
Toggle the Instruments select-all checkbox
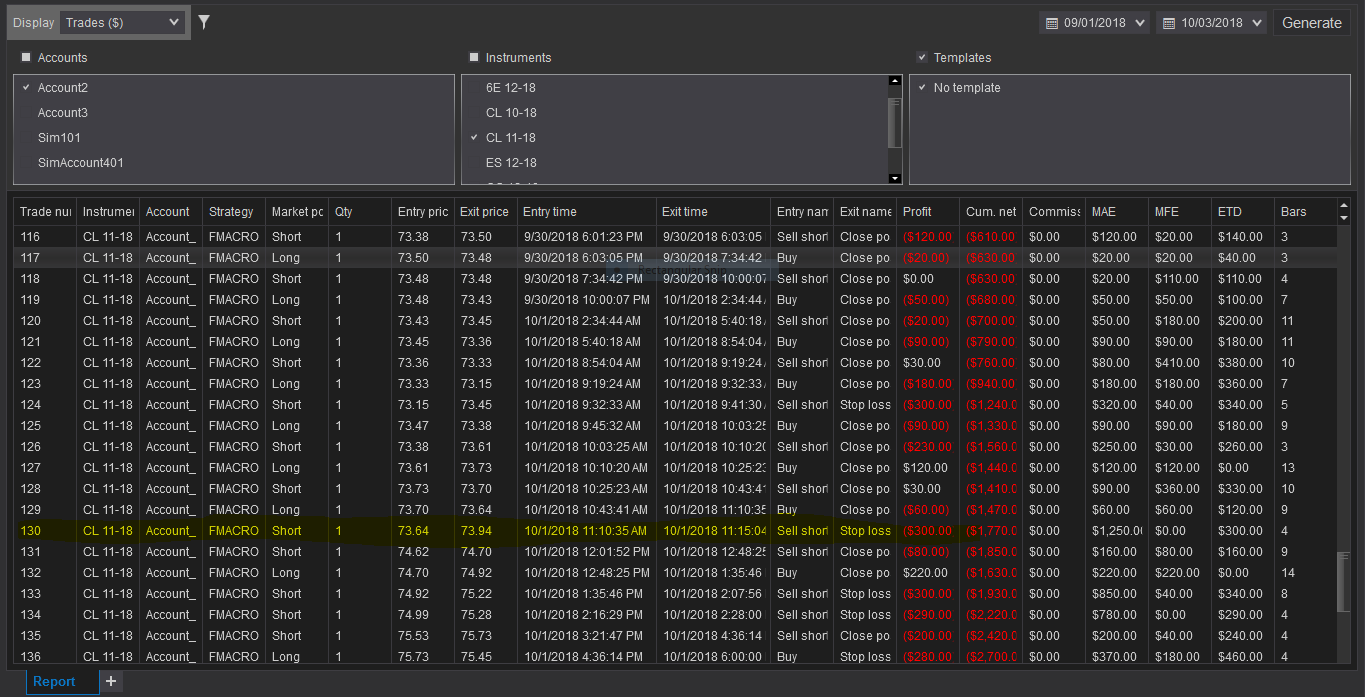pos(474,58)
